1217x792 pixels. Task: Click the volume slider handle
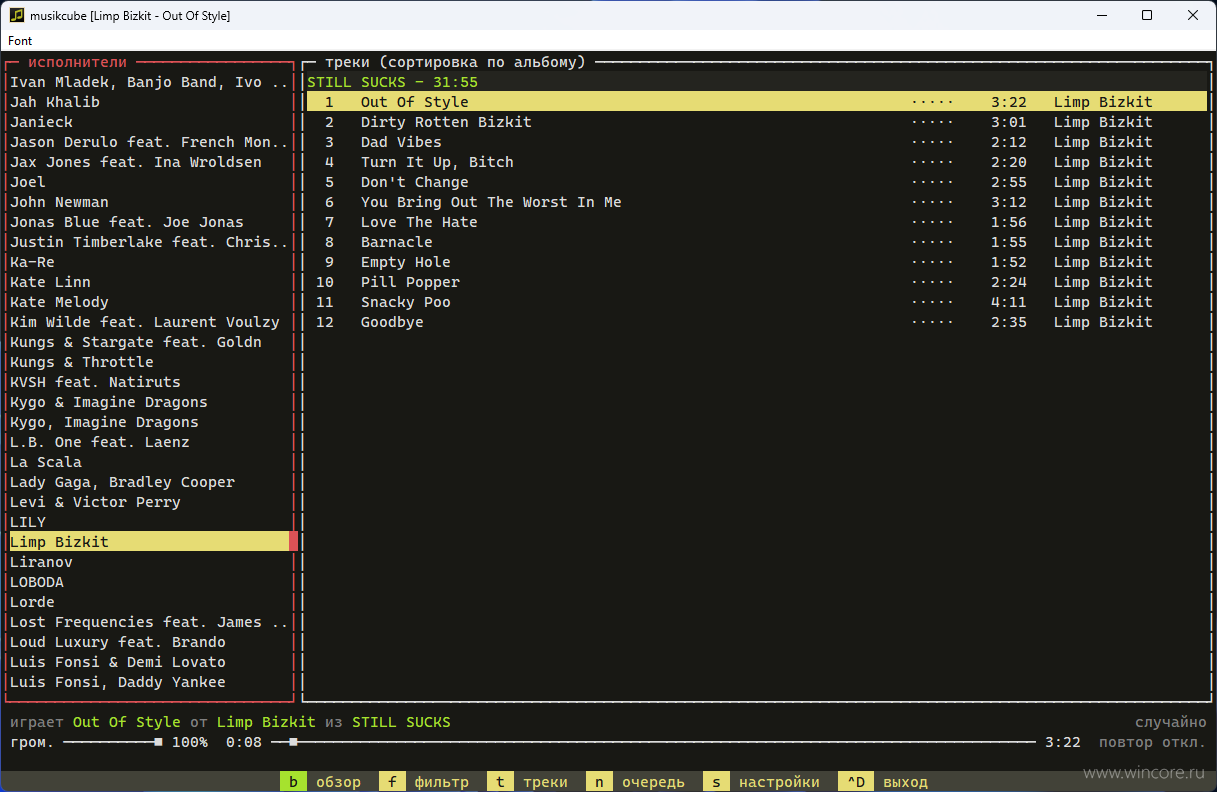pos(158,742)
